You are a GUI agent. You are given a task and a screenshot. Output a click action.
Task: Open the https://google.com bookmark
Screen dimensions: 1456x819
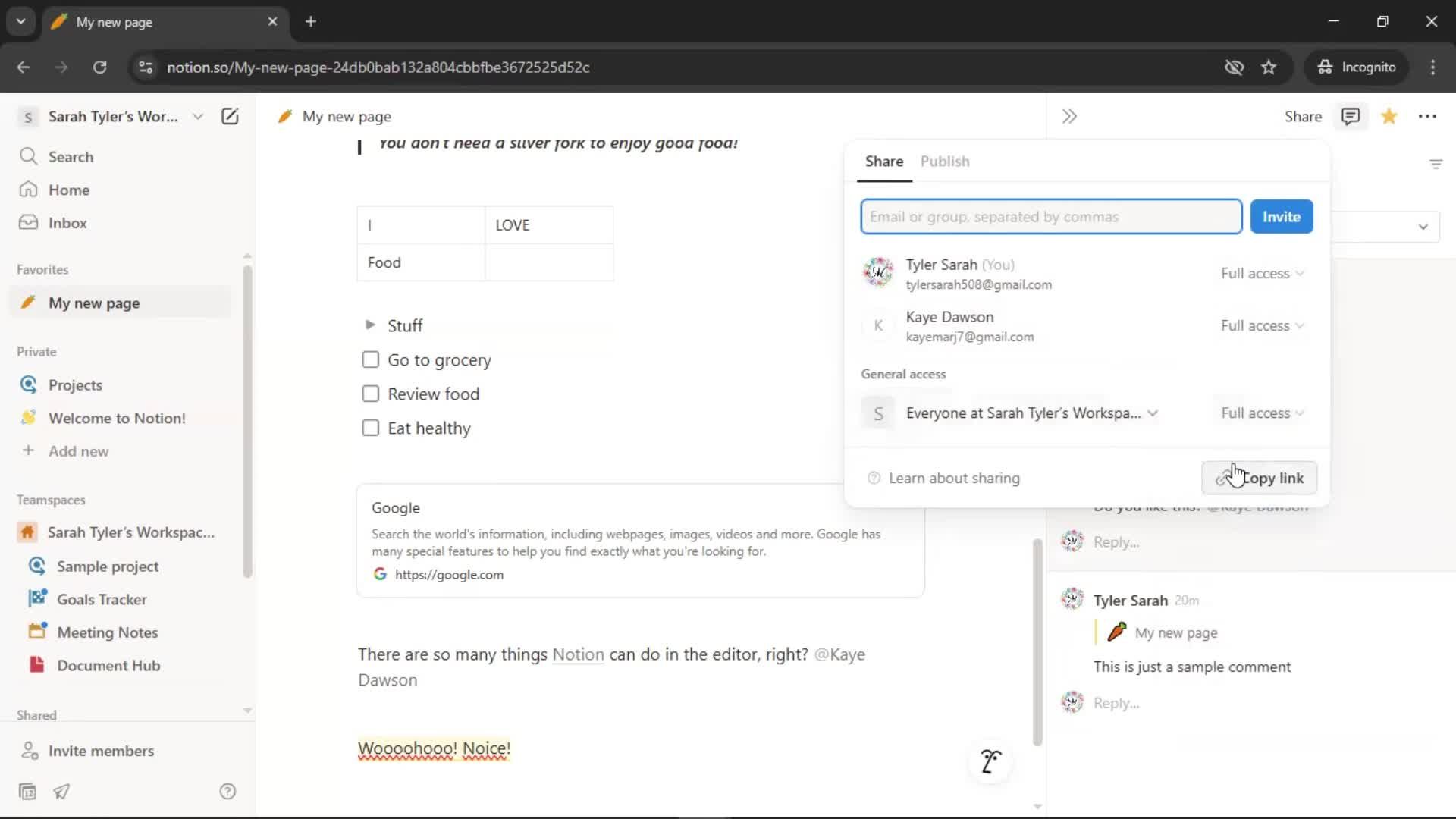tap(449, 575)
